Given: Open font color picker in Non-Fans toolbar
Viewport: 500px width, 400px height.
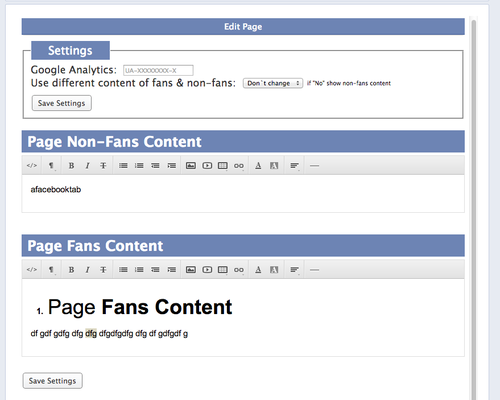Looking at the screenshot, I should click(258, 165).
